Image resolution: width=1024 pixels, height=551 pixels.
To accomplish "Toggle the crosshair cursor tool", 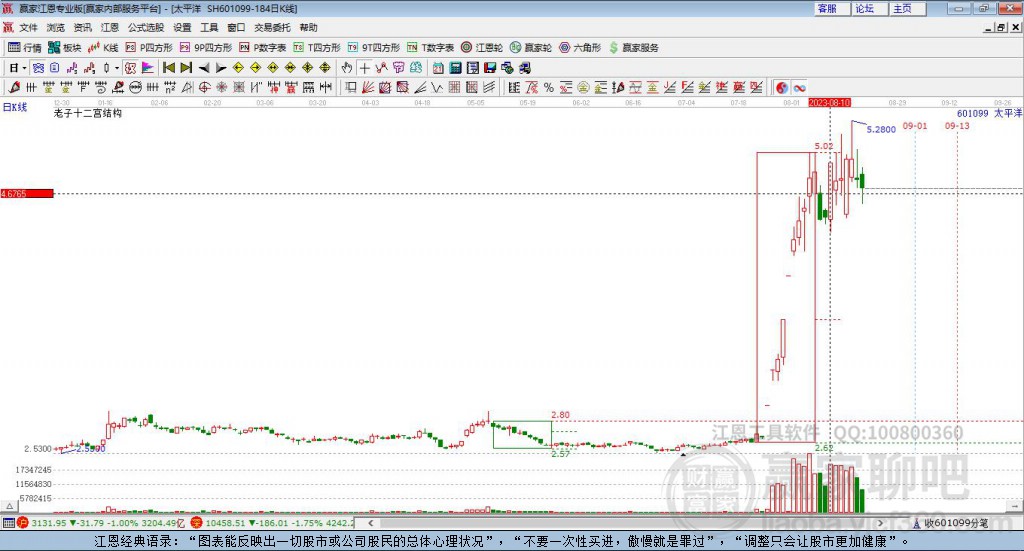I will 364,68.
